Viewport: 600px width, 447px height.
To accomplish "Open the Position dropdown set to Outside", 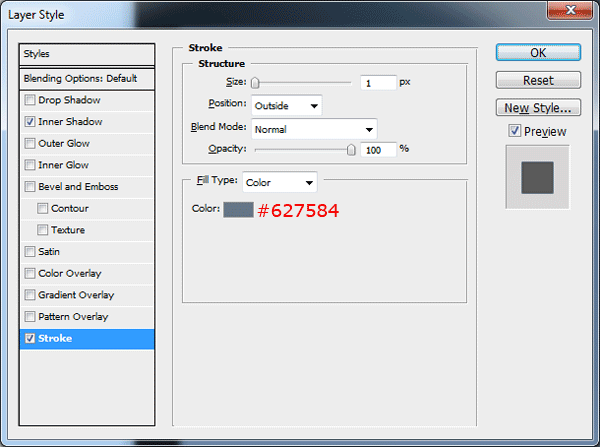I will pyautogui.click(x=287, y=105).
